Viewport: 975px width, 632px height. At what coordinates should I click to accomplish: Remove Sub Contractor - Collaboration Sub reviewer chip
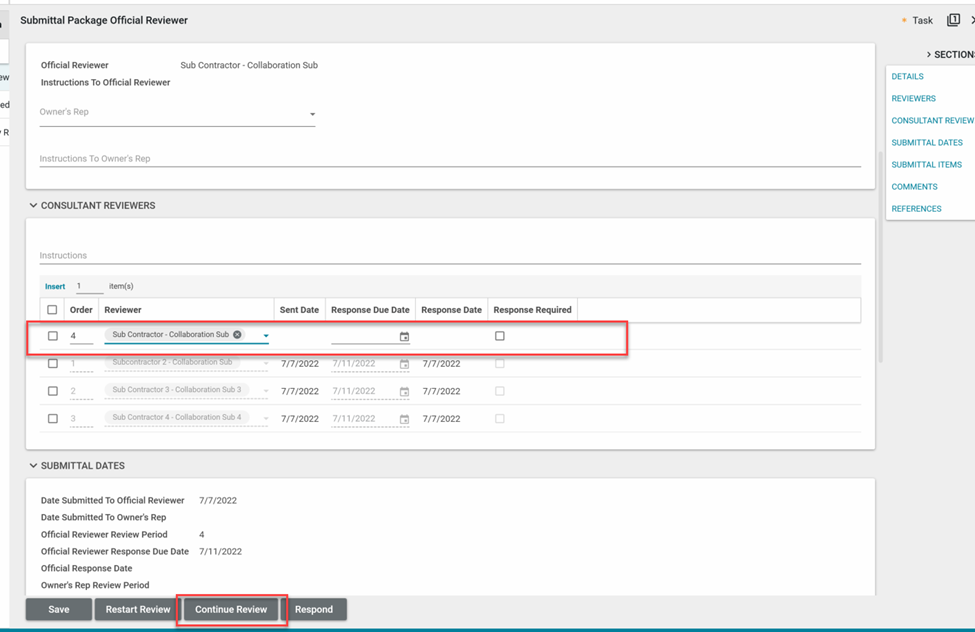click(238, 335)
